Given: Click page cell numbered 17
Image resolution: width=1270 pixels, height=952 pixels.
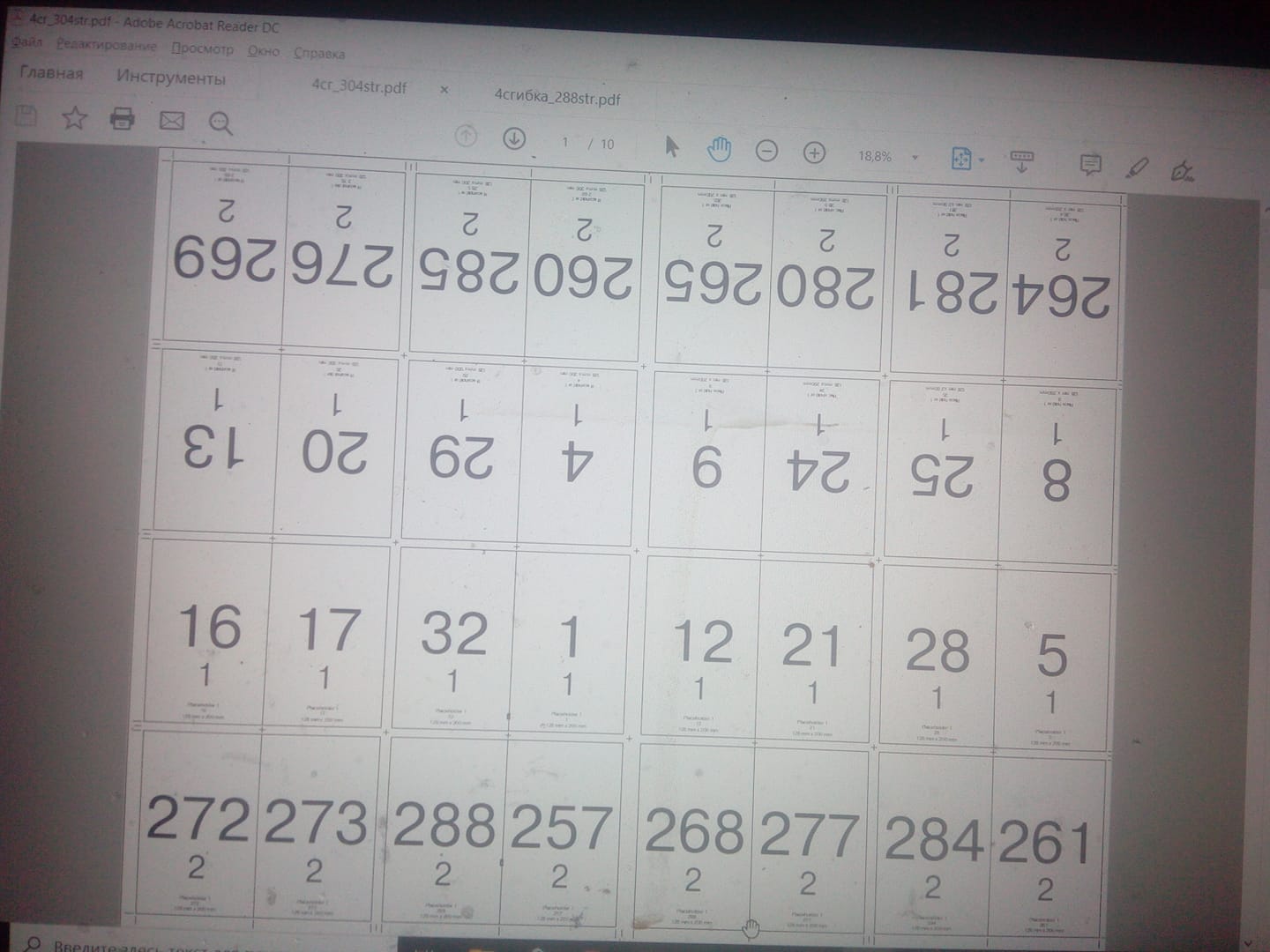Looking at the screenshot, I should (x=327, y=635).
